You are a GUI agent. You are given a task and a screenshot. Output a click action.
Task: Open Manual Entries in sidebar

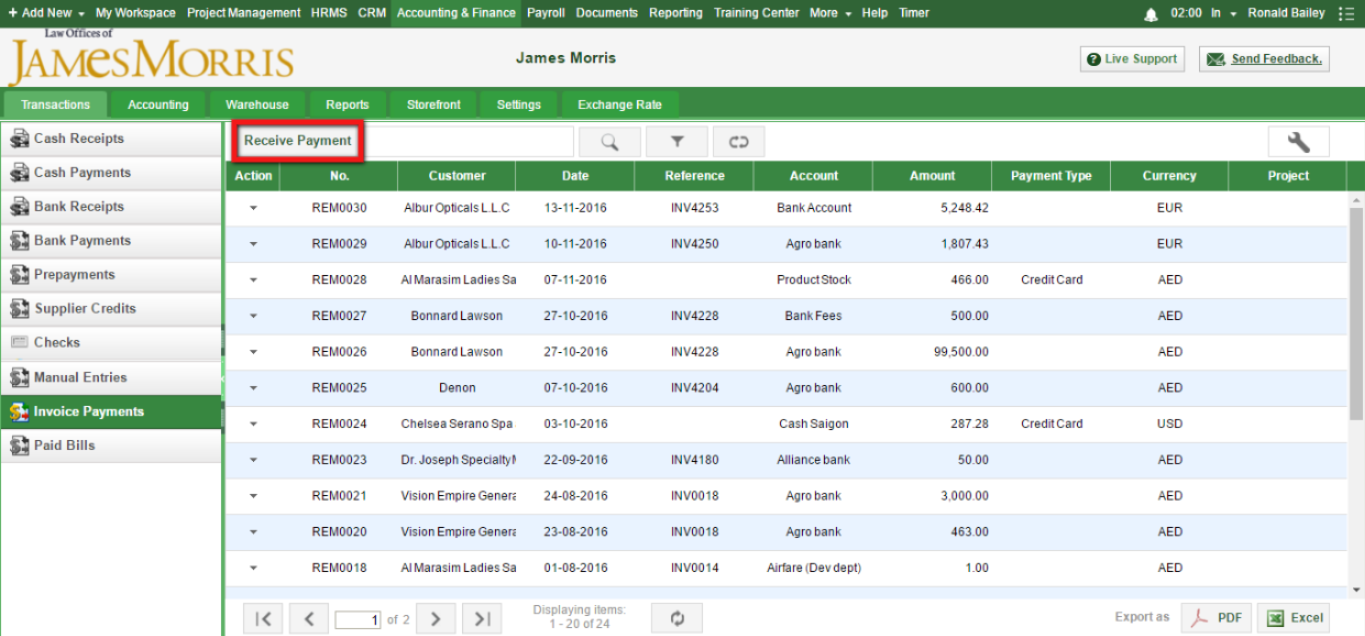pos(111,378)
